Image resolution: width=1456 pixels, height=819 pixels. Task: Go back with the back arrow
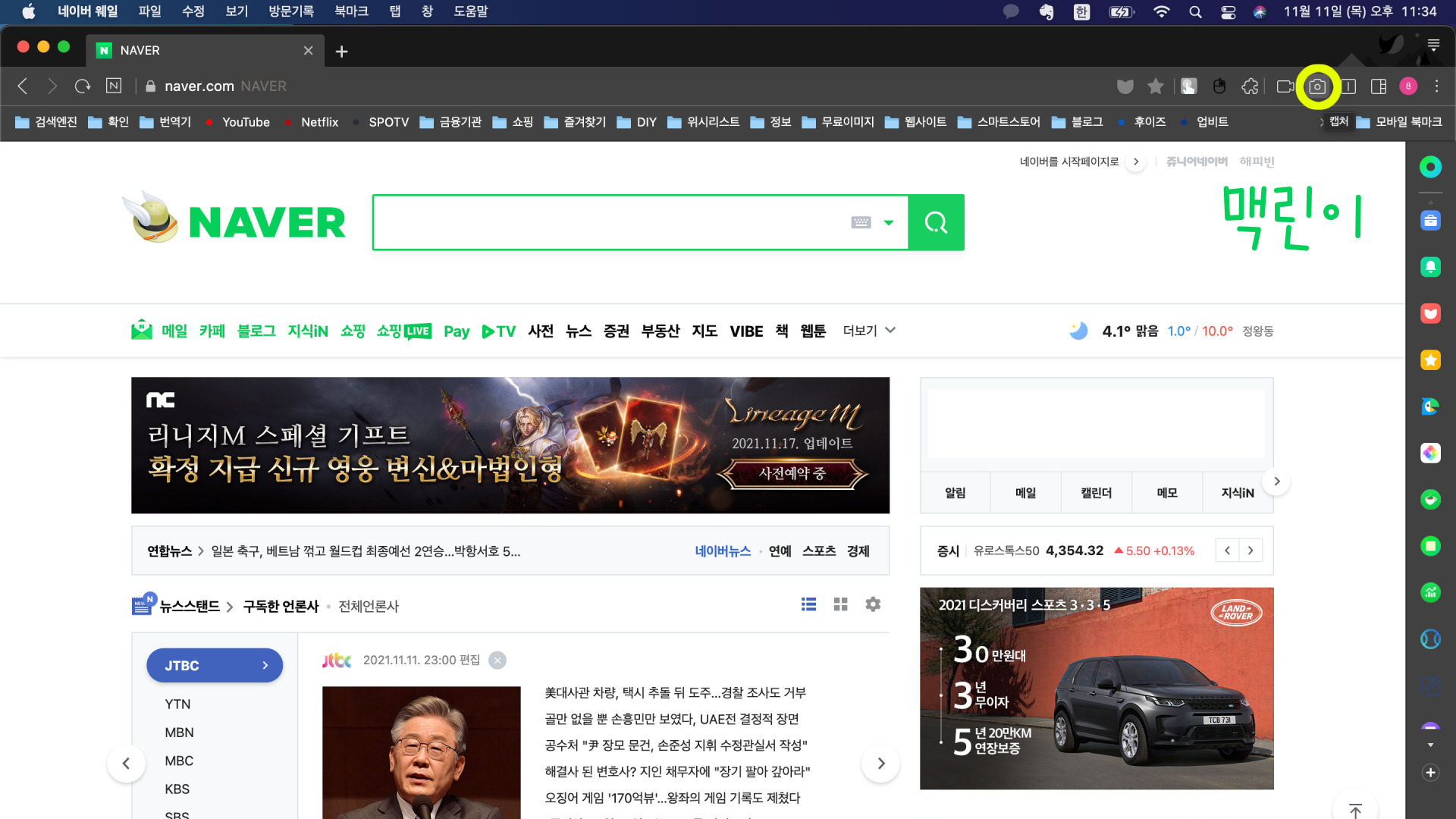pos(23,86)
